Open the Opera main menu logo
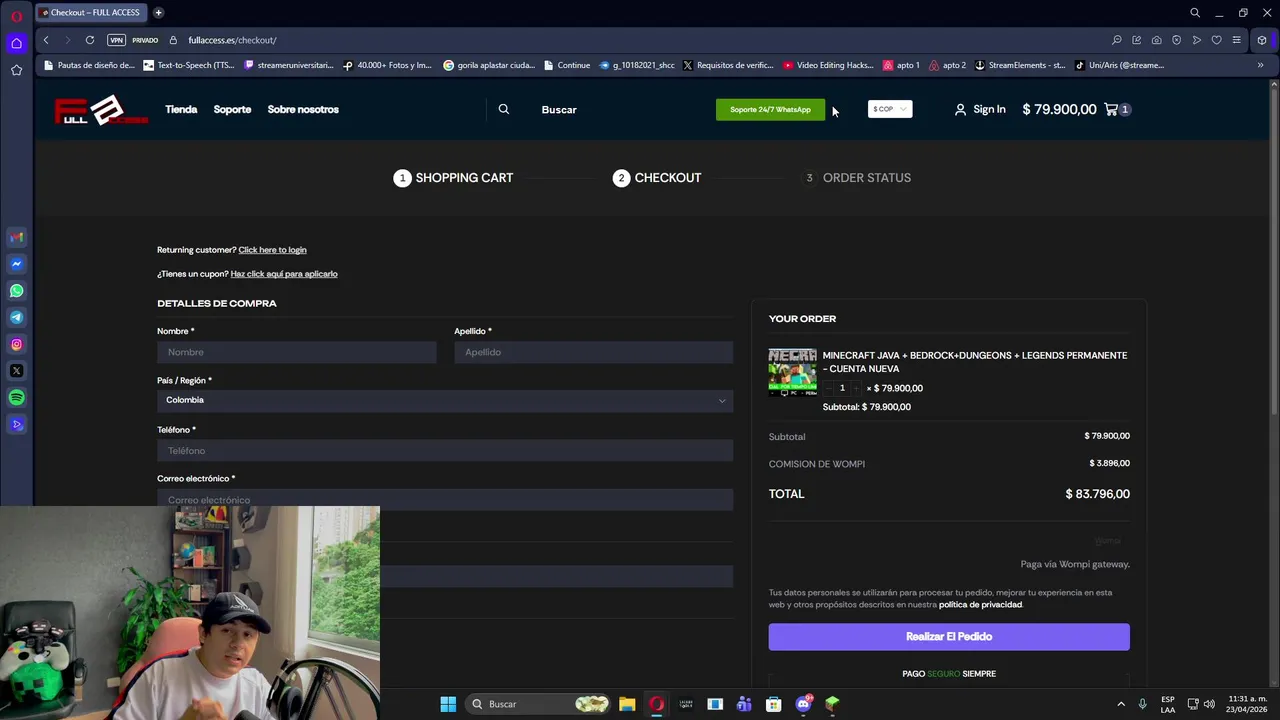Screen dimensions: 1280x720 coord(16,16)
